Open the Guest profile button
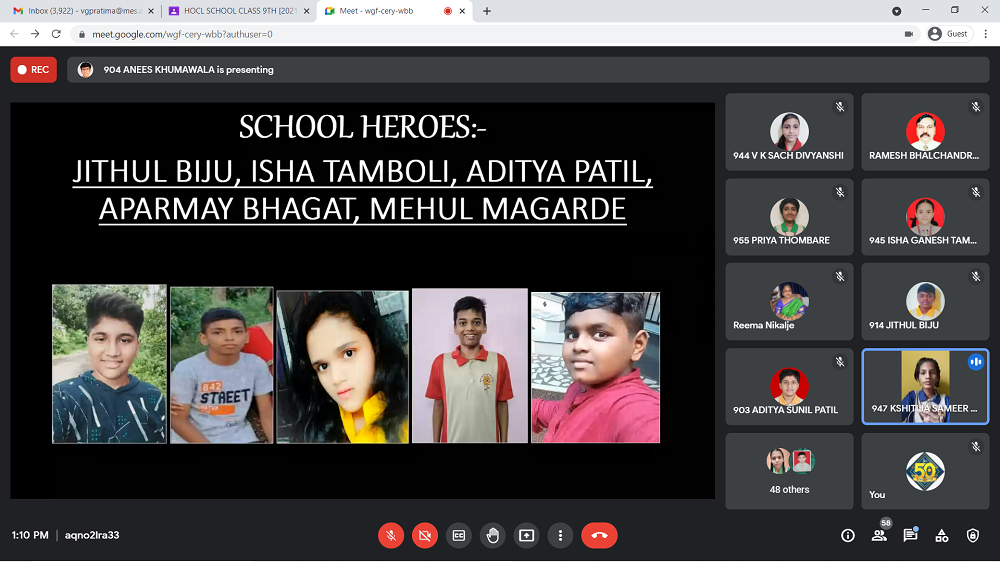 pos(948,33)
